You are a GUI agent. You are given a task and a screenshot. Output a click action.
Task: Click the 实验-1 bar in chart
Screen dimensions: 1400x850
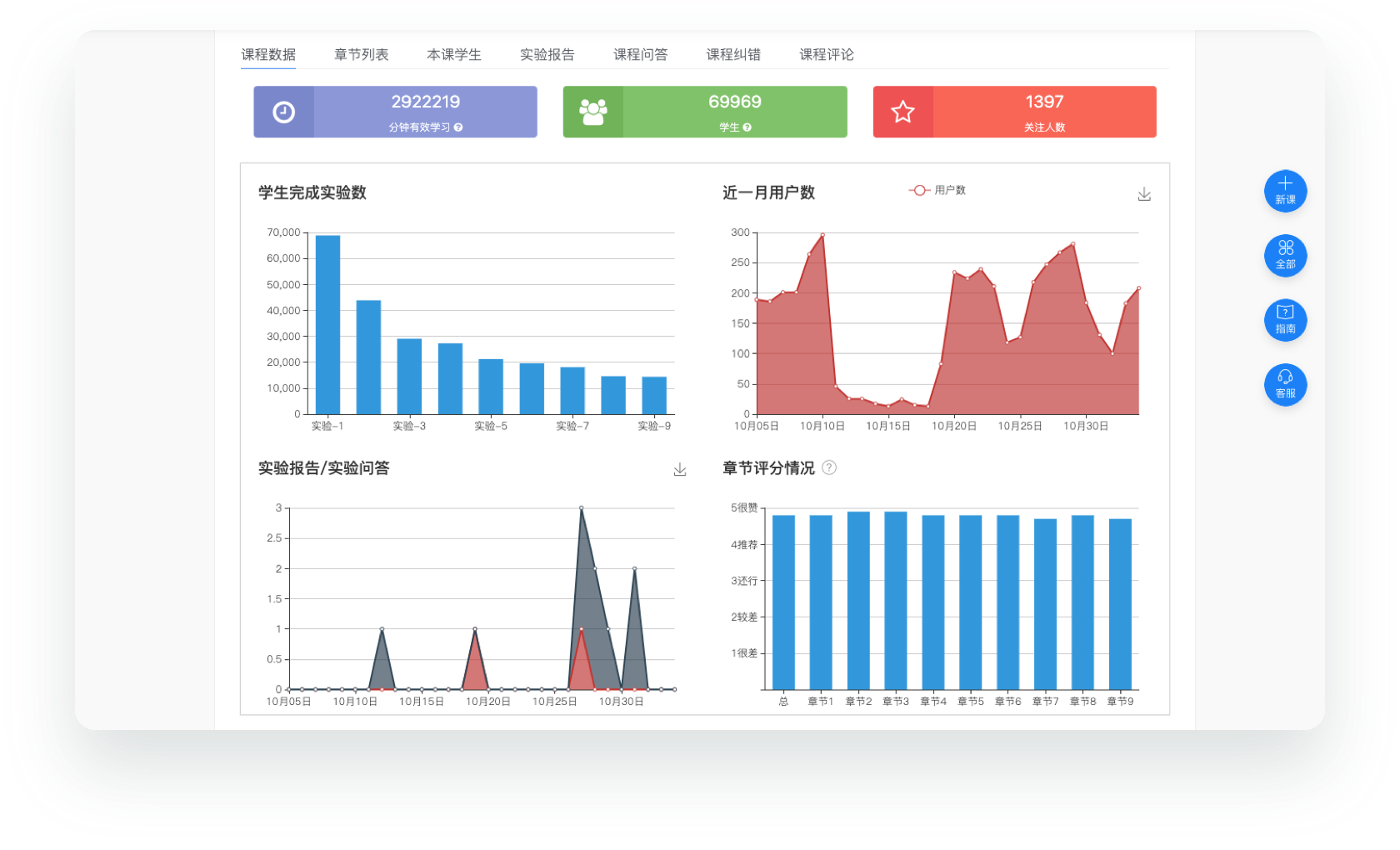(327, 325)
